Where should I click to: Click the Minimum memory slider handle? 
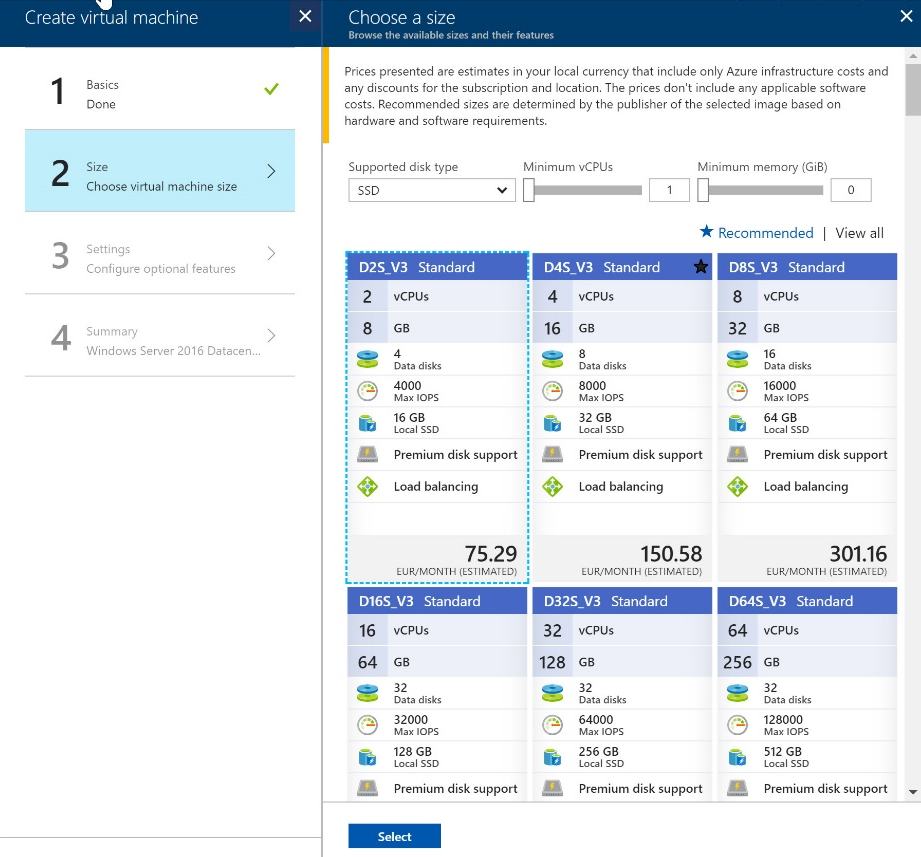click(x=703, y=190)
